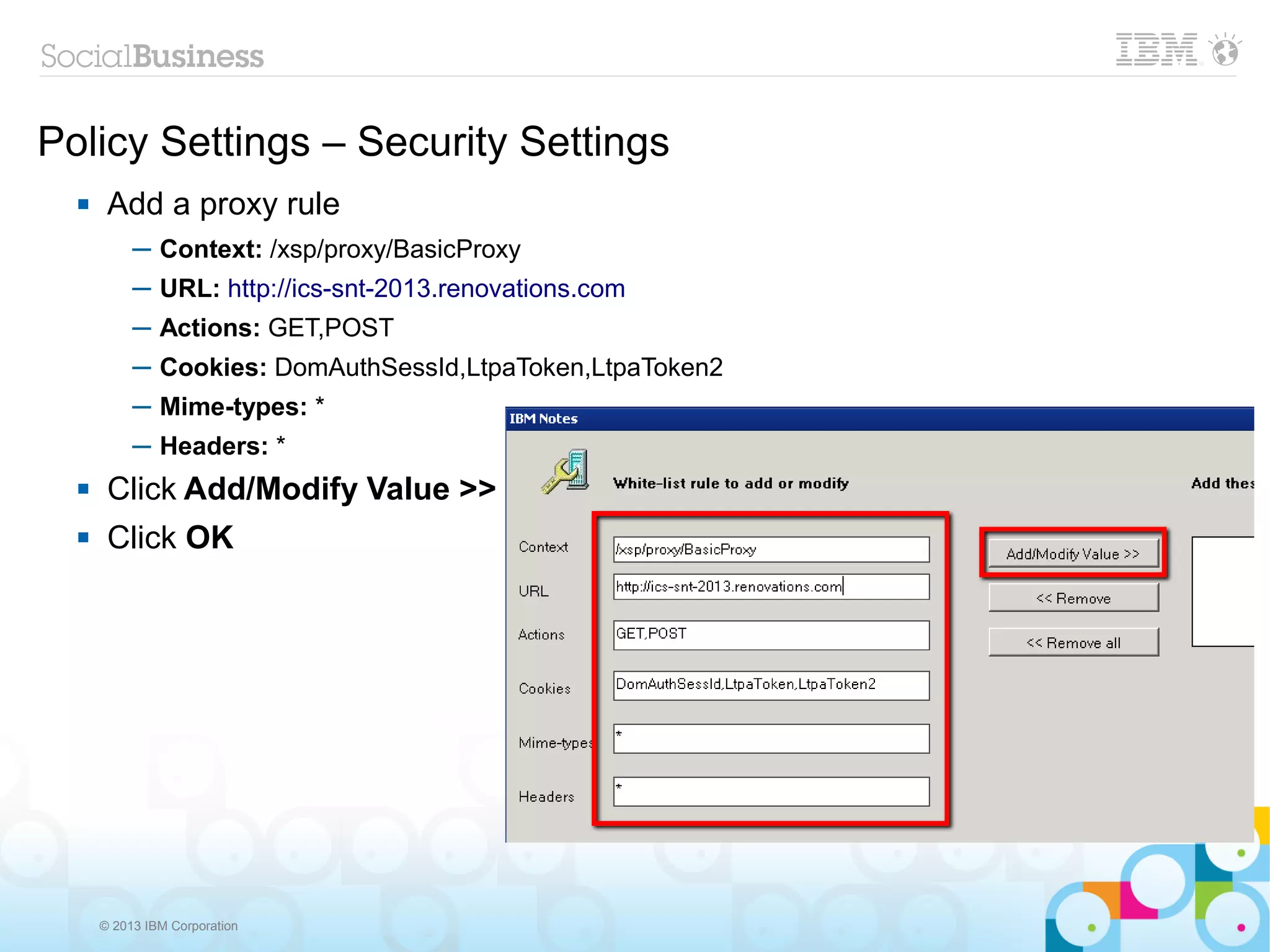Click the 'URL' label in dialog
This screenshot has height=952, width=1270.
tap(533, 591)
